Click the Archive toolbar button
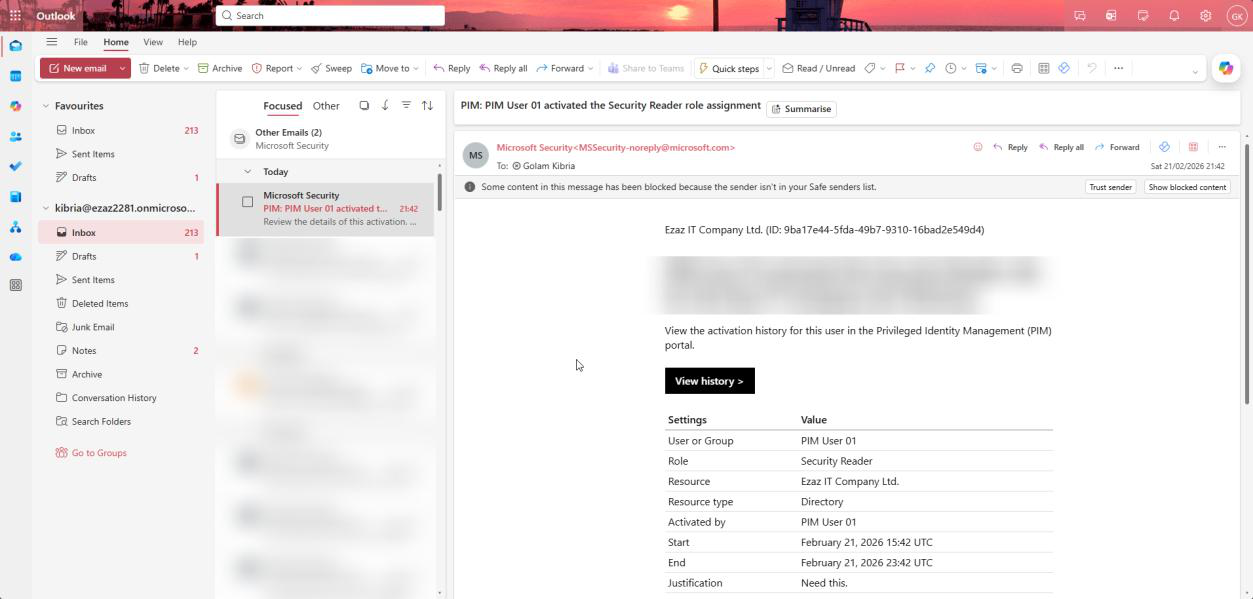 220,68
